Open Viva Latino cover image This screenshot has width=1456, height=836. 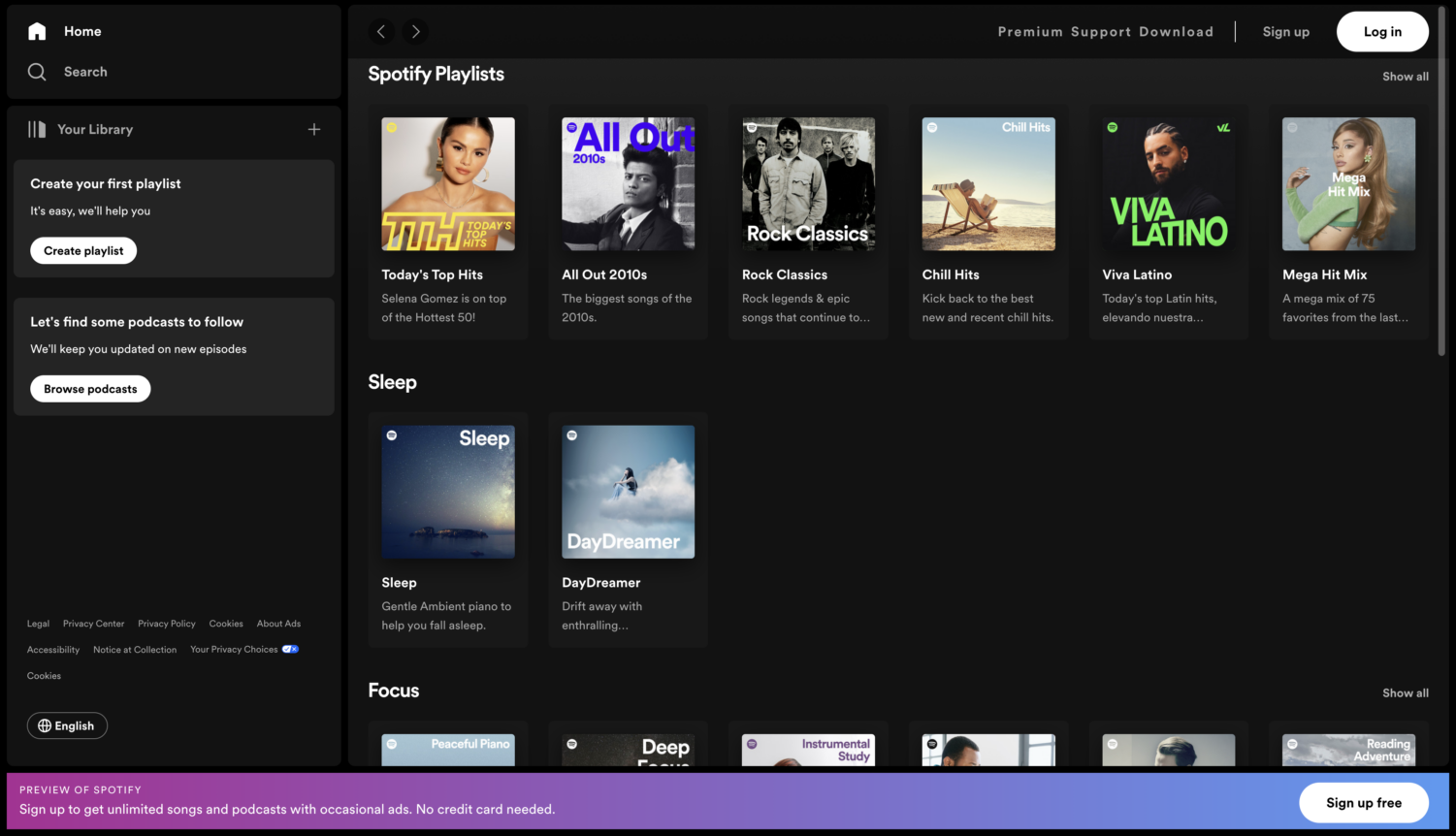tap(1169, 184)
